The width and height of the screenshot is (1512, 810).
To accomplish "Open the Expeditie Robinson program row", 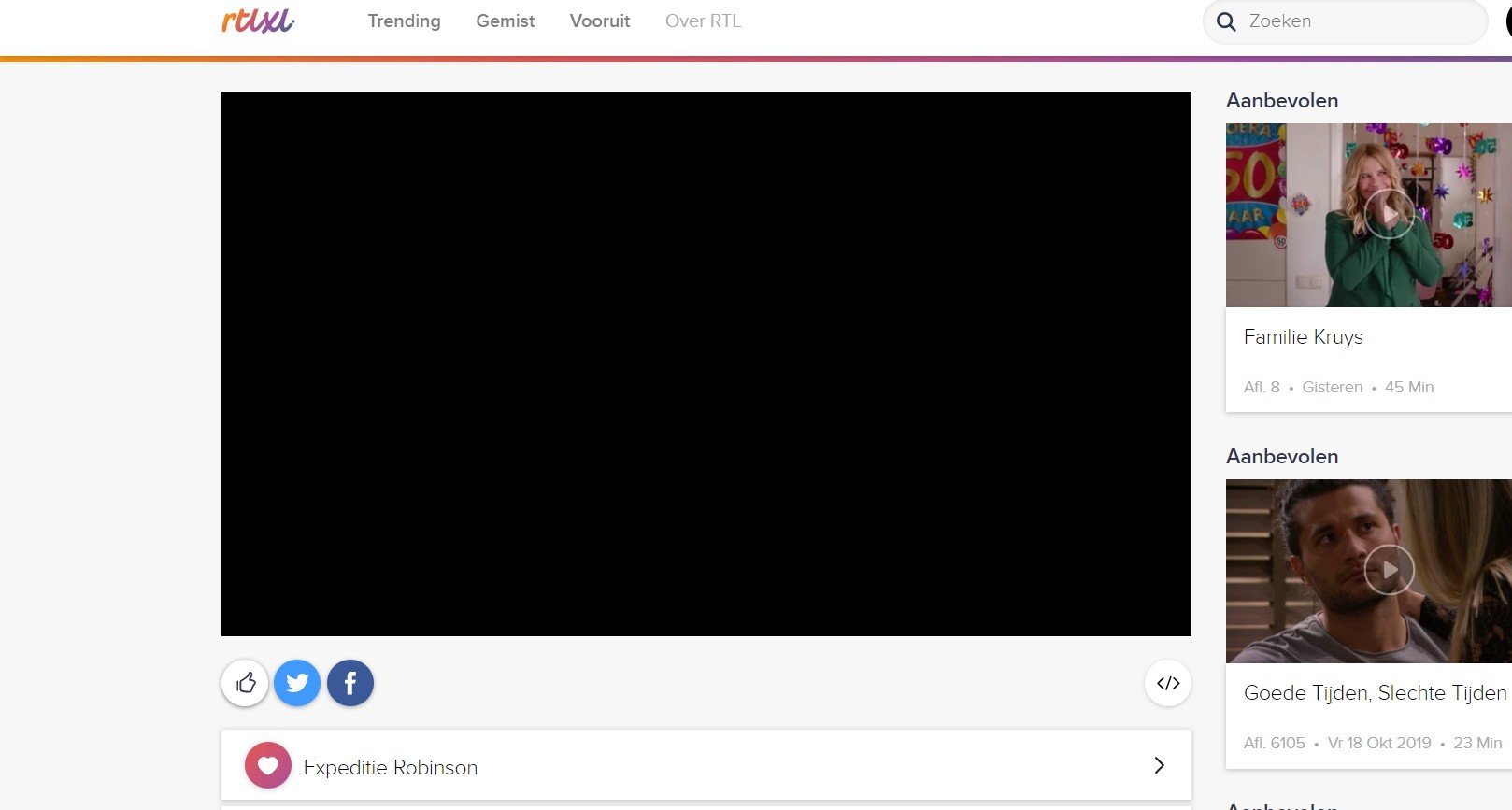I will click(x=706, y=765).
